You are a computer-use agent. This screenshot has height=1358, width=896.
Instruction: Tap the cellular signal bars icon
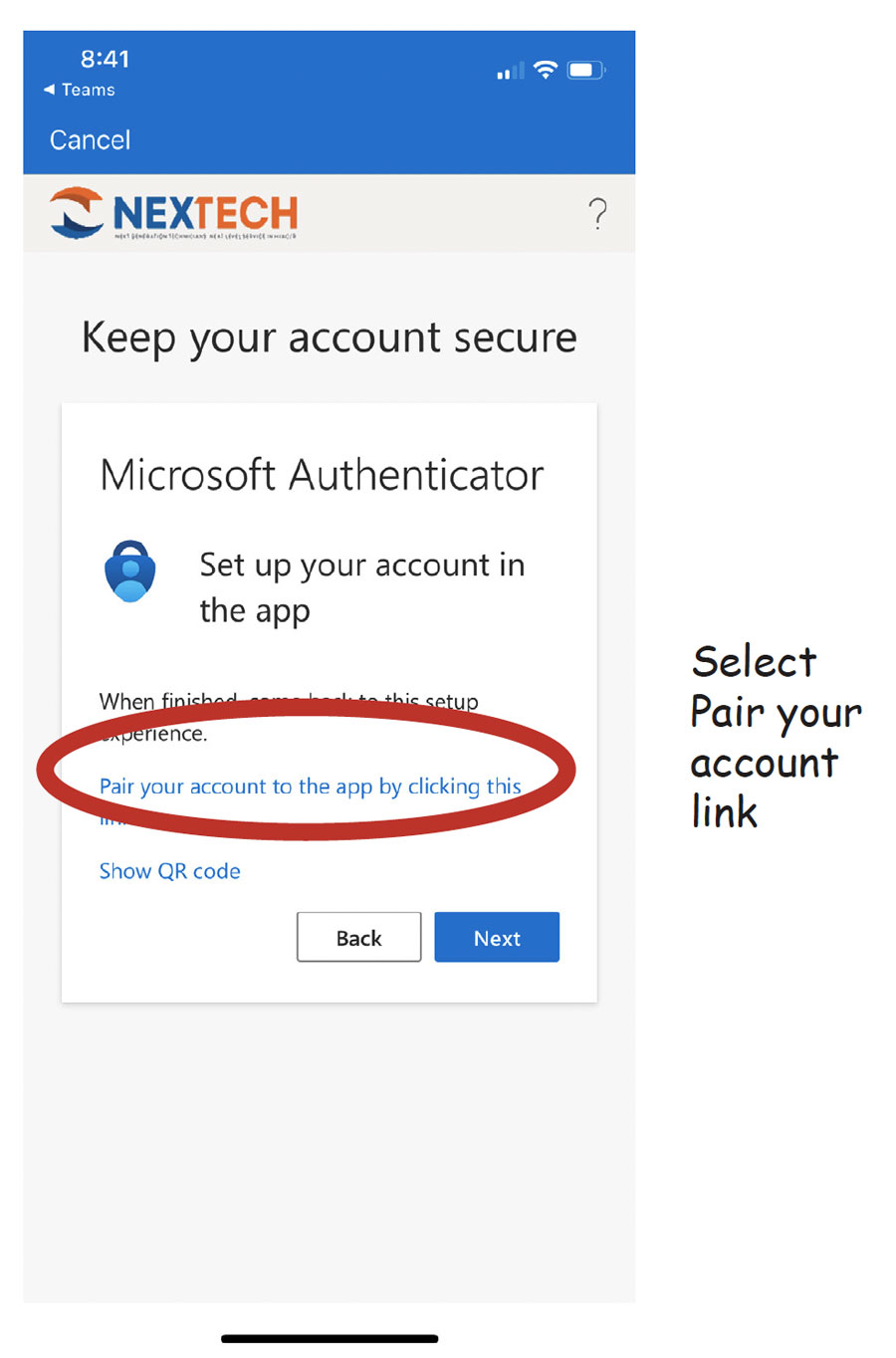[510, 72]
